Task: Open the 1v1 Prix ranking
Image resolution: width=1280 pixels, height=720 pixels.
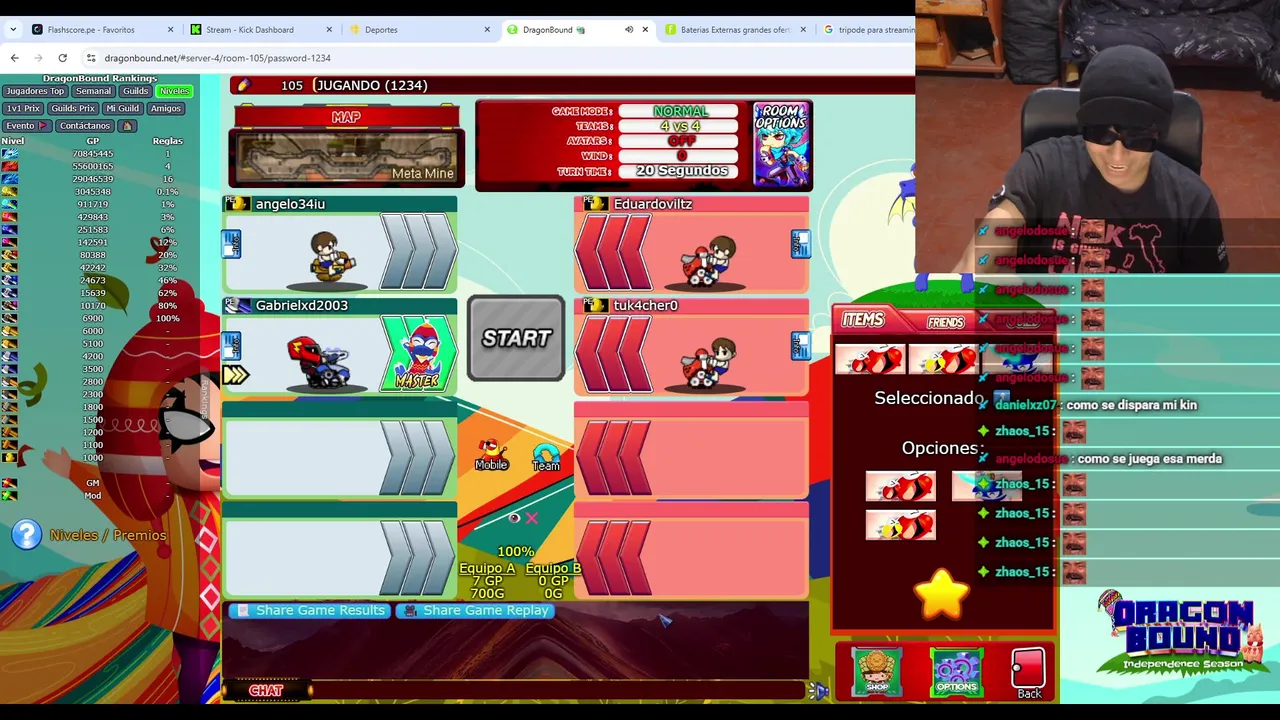Action: (x=23, y=108)
